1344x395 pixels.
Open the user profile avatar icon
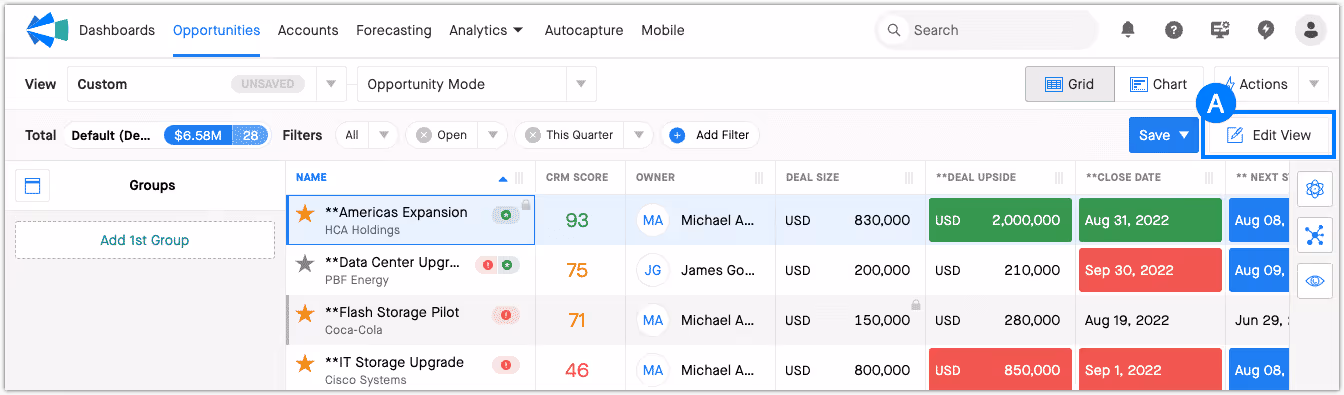click(x=1310, y=30)
